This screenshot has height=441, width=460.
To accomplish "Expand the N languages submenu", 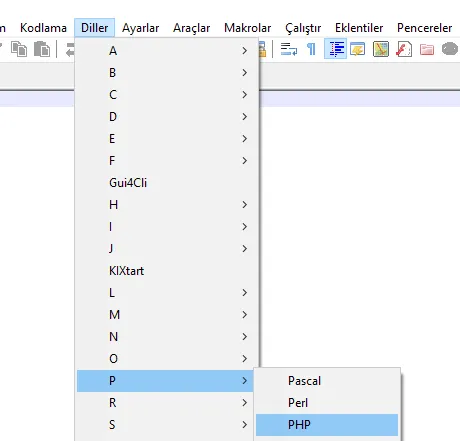I will [x=167, y=337].
